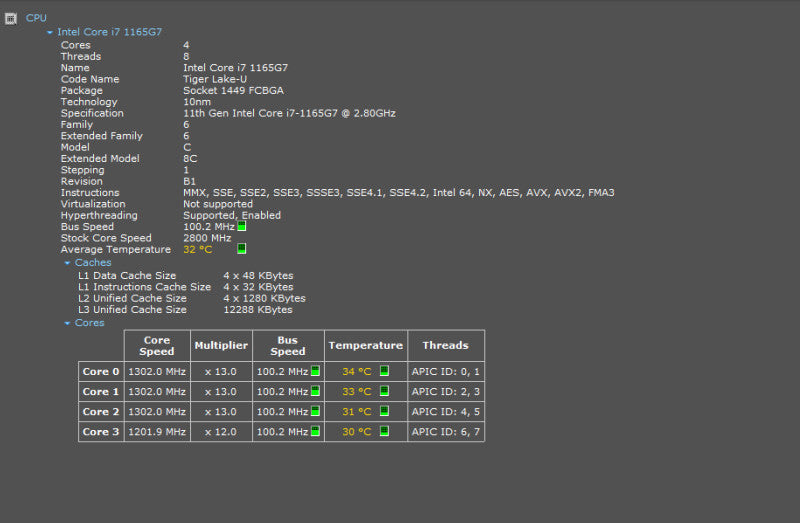Click Core 3 temperature graph icon
Viewport: 800px width, 523px height.
pyautogui.click(x=384, y=431)
